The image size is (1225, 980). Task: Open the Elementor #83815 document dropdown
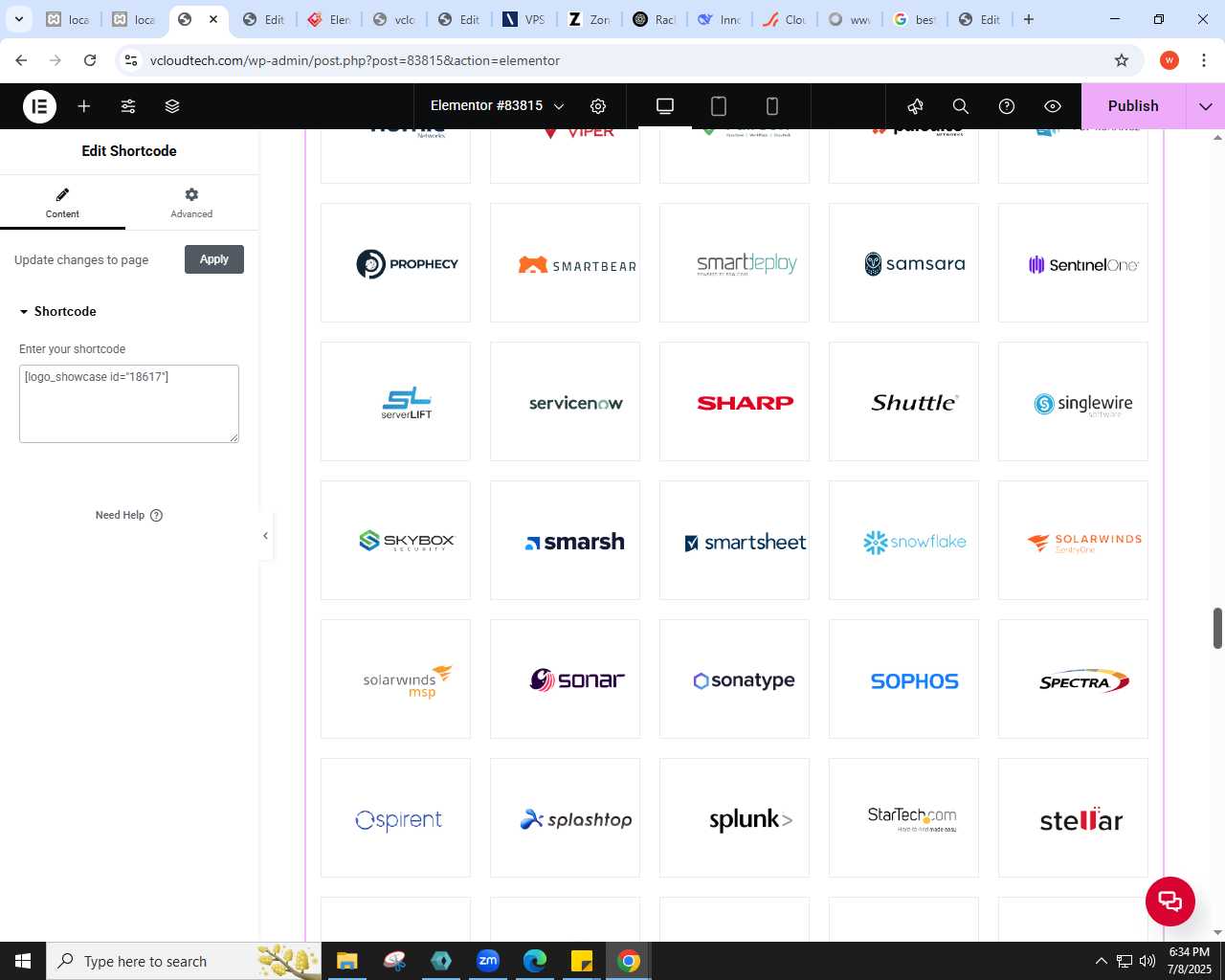click(498, 106)
